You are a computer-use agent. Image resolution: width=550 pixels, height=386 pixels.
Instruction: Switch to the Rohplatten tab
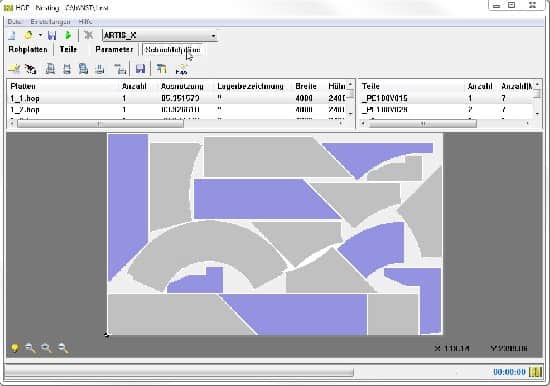tap(28, 49)
